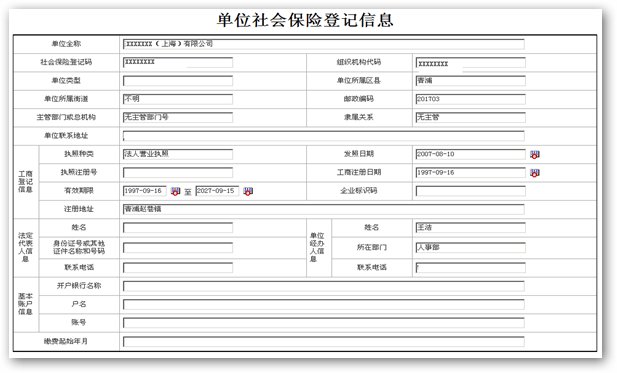Click the 发照日期 date field 2007-08-10

point(471,154)
